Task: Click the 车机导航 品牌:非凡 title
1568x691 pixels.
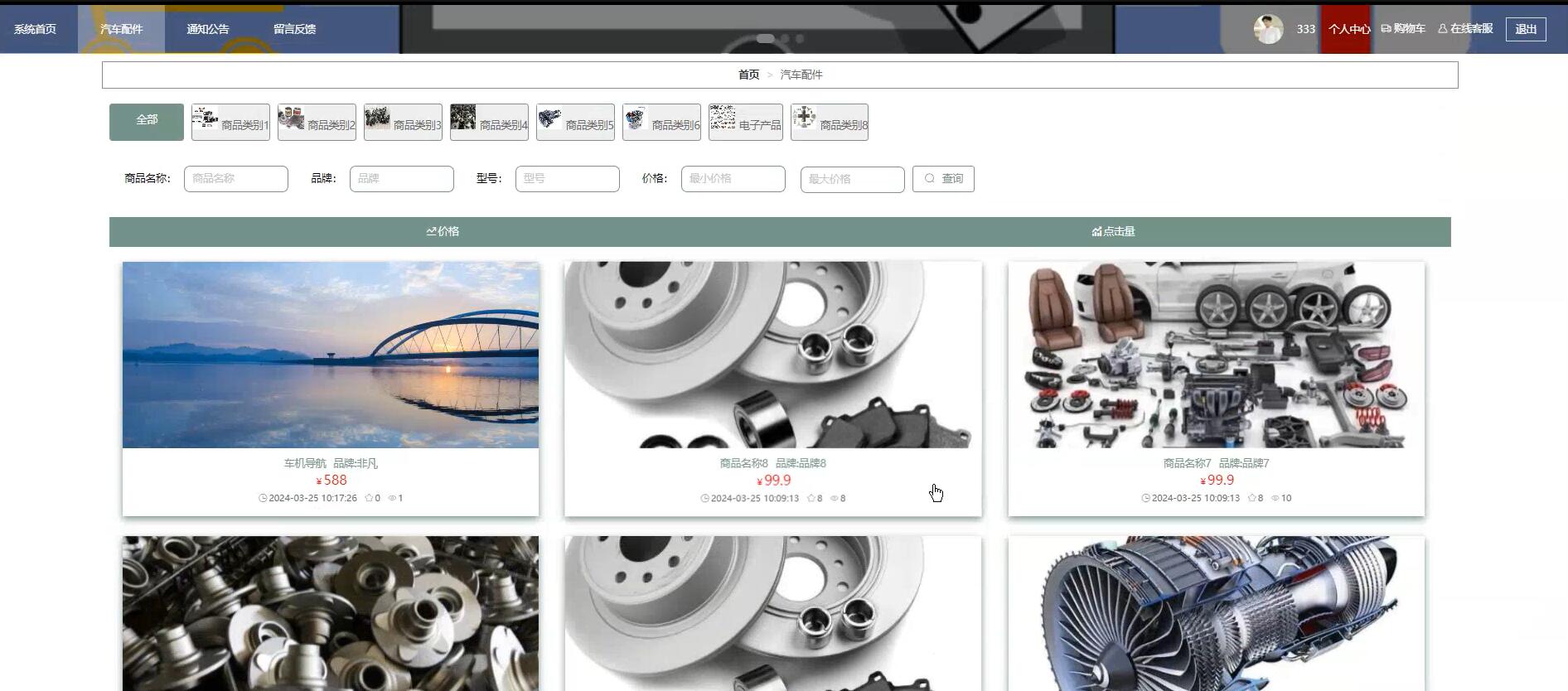Action: 331,463
